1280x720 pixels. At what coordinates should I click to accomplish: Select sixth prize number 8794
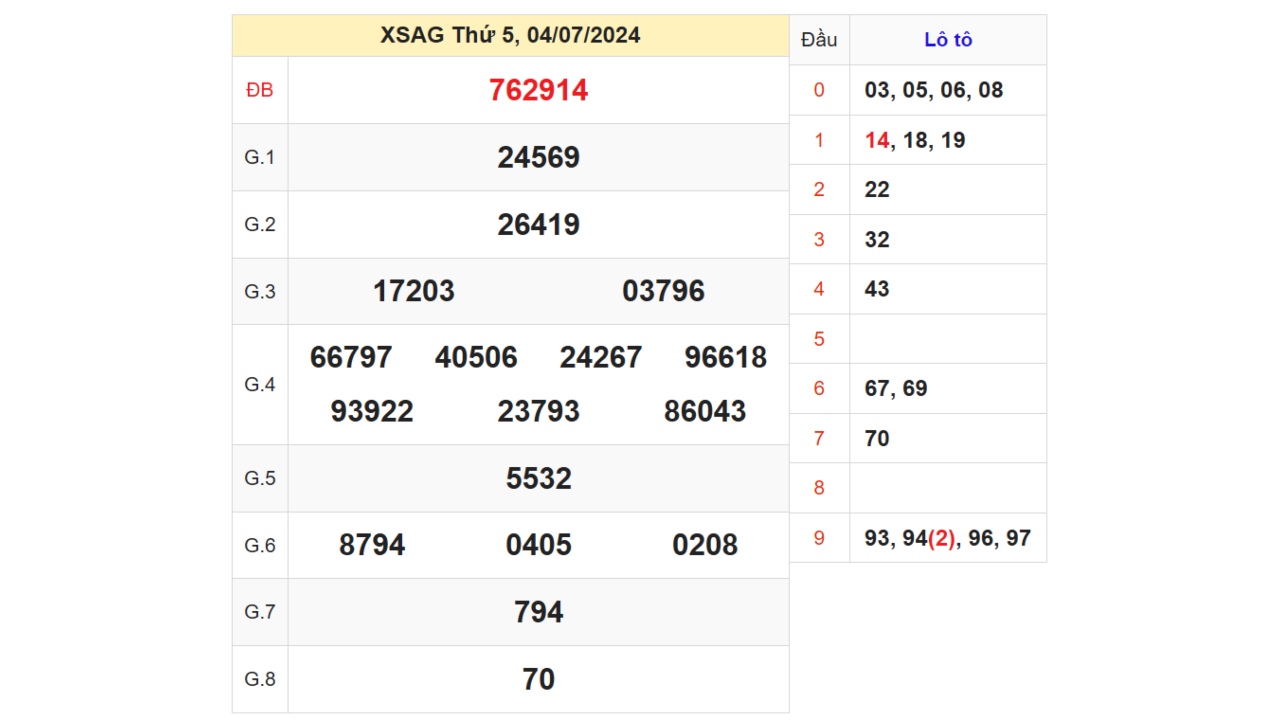[372, 545]
